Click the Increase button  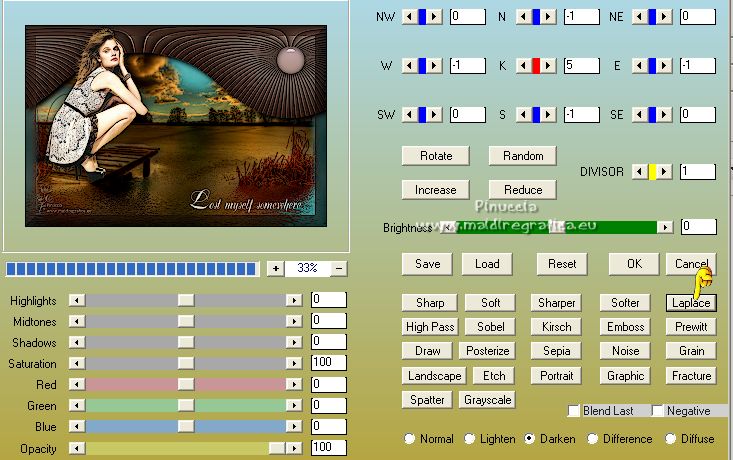(436, 190)
